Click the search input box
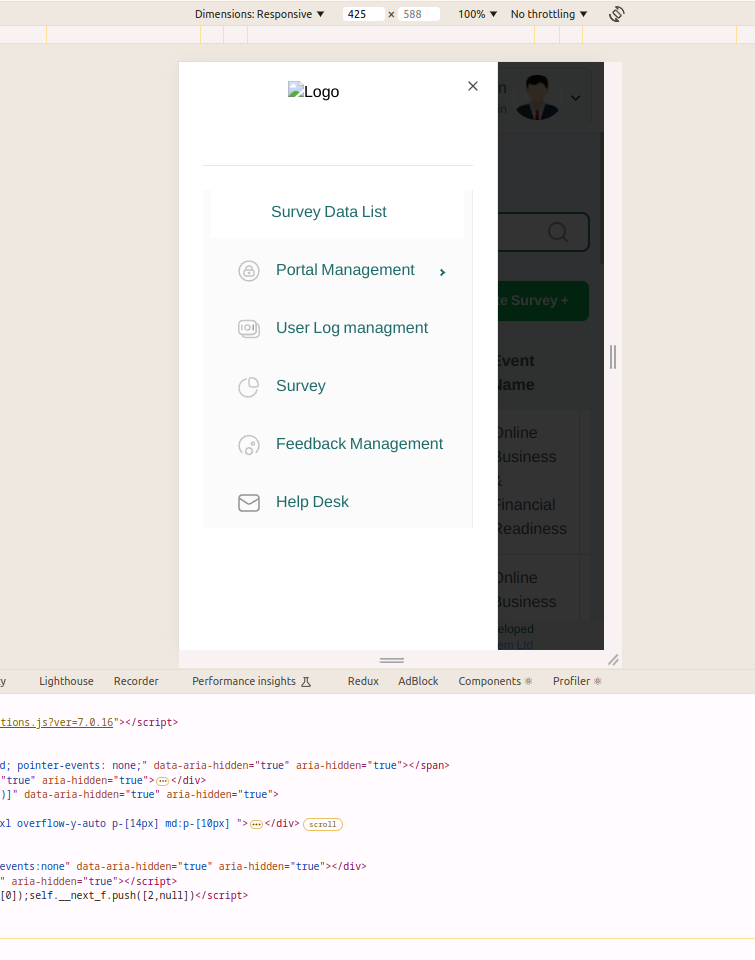This screenshot has height=960, width=755. point(543,232)
